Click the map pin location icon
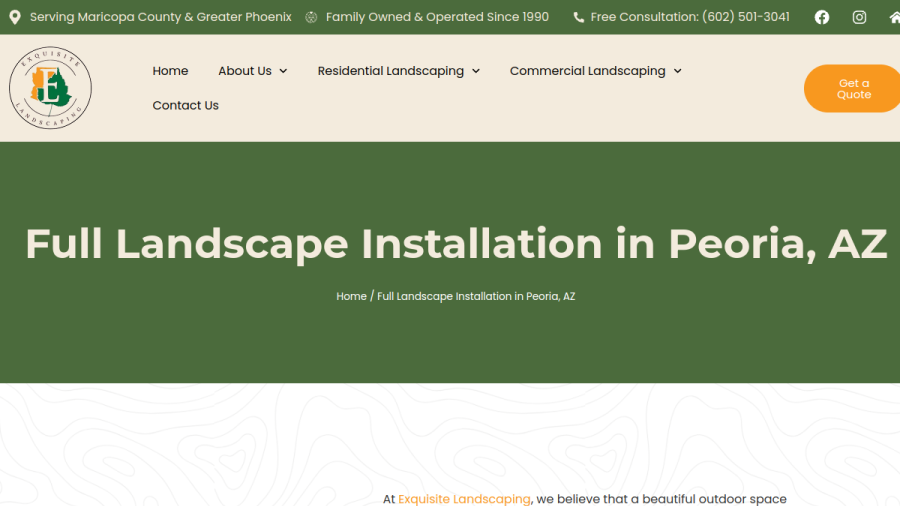 pyautogui.click(x=15, y=17)
